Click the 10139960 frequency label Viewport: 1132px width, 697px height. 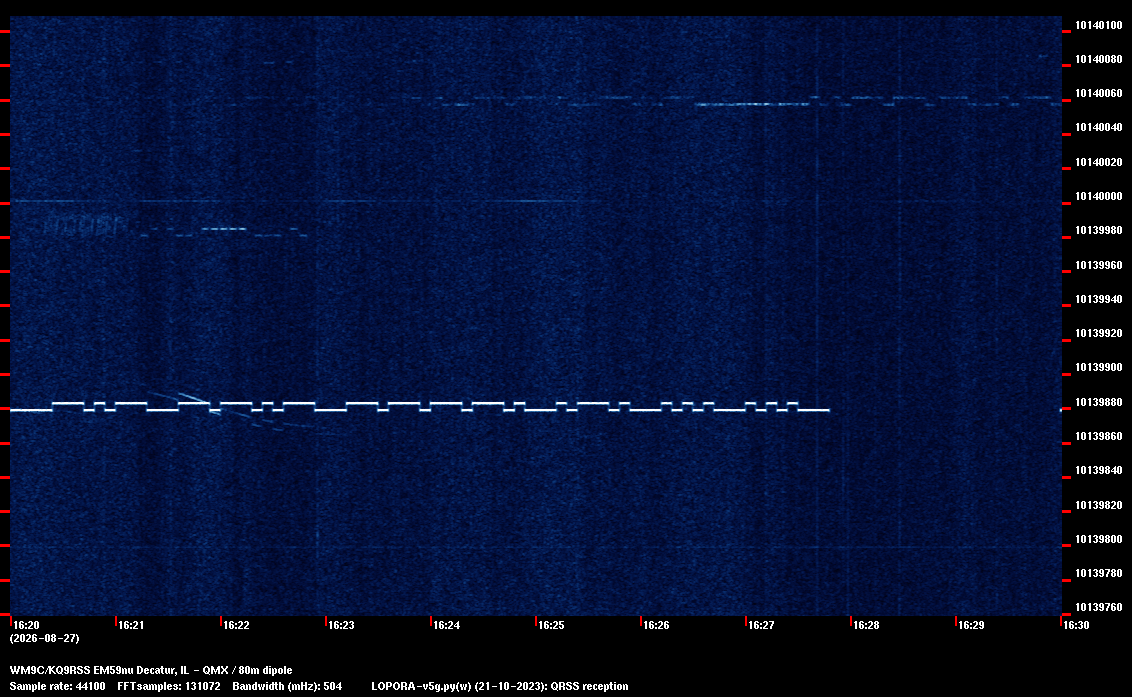pyautogui.click(x=1098, y=265)
